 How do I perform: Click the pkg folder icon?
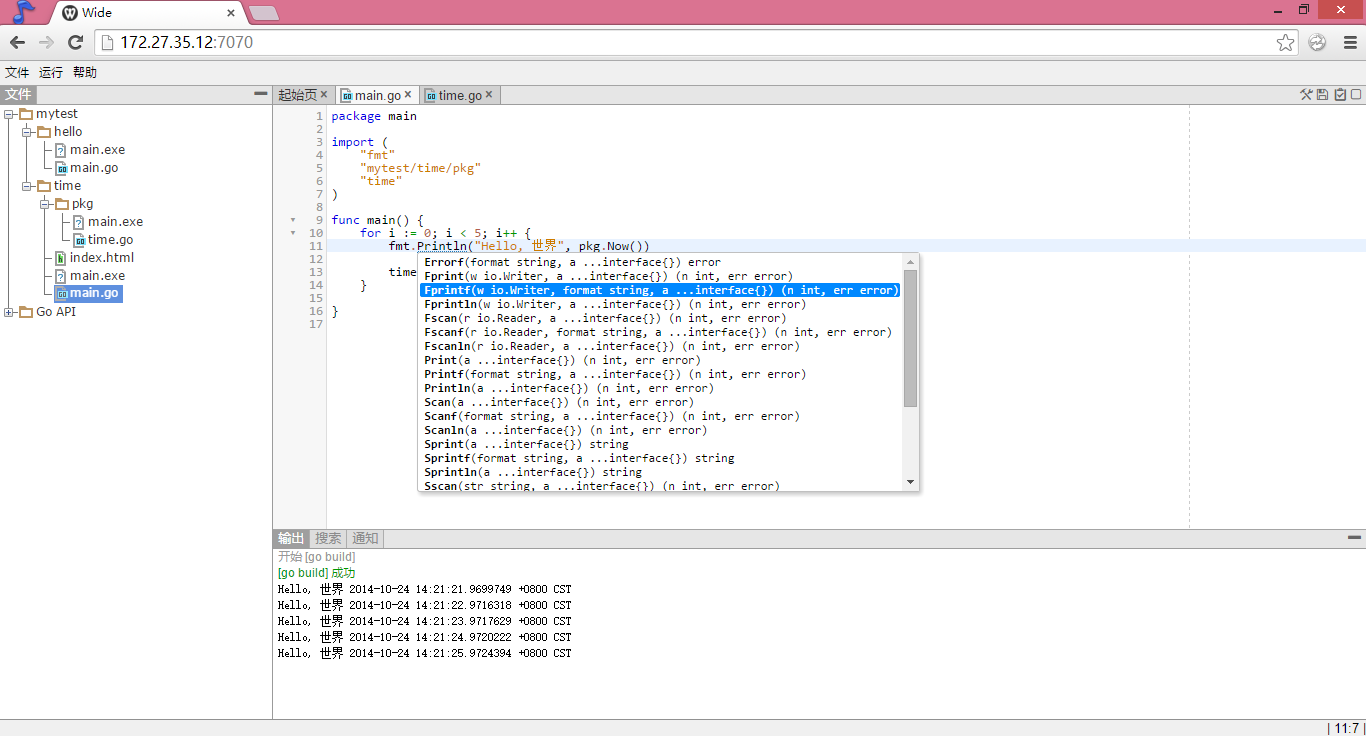pyautogui.click(x=62, y=204)
